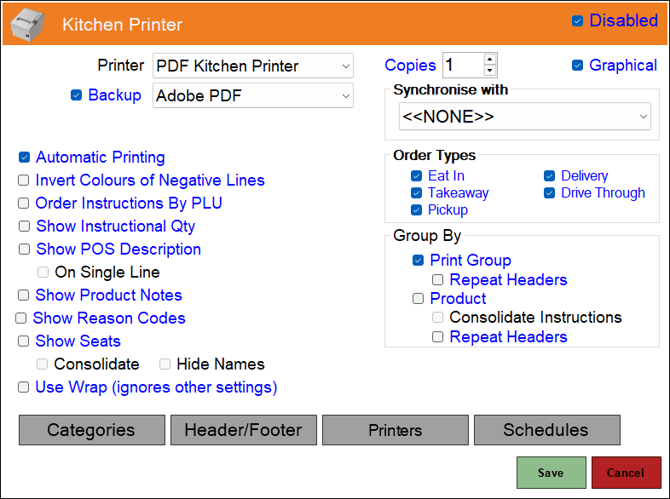Uncheck the Drive Through order type
Viewport: 670px width, 499px height.
click(549, 193)
